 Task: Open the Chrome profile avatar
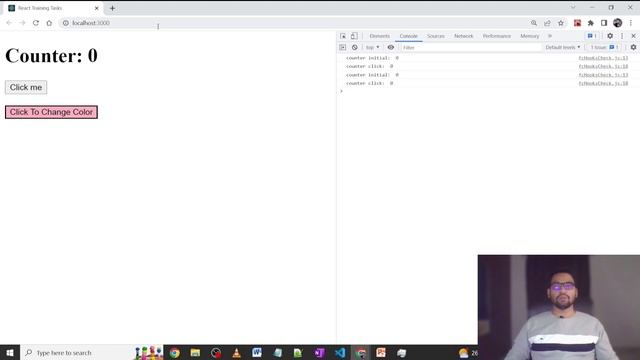tap(618, 23)
